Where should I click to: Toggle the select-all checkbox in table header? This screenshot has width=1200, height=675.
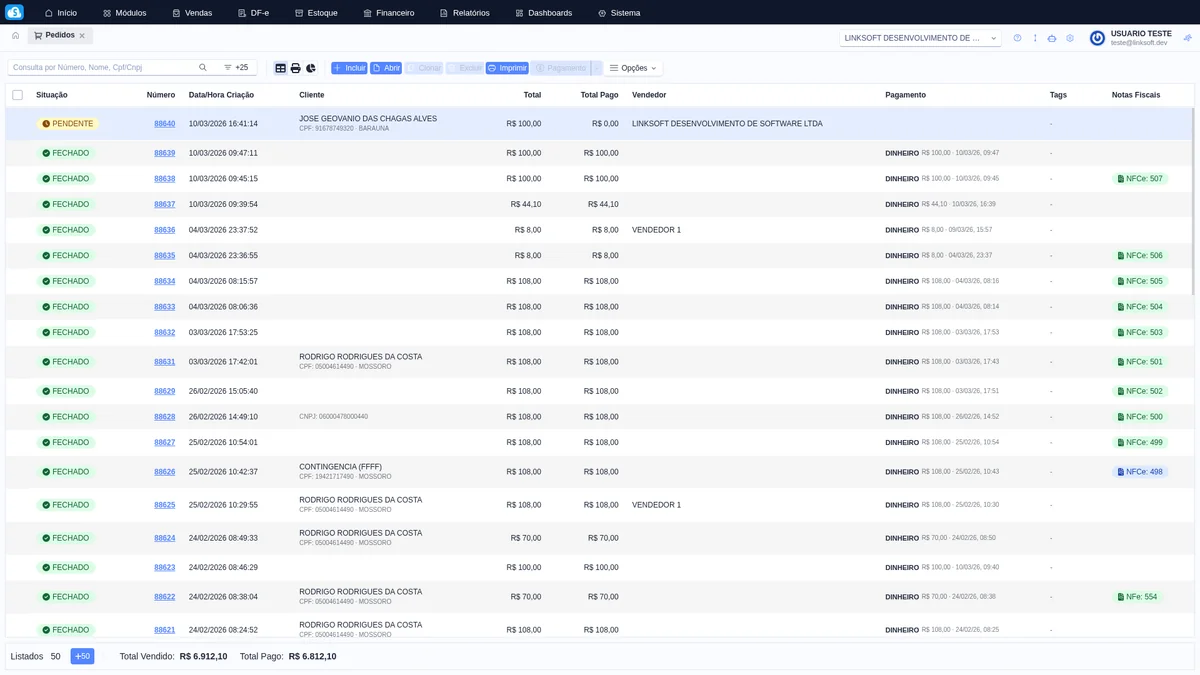click(x=17, y=95)
